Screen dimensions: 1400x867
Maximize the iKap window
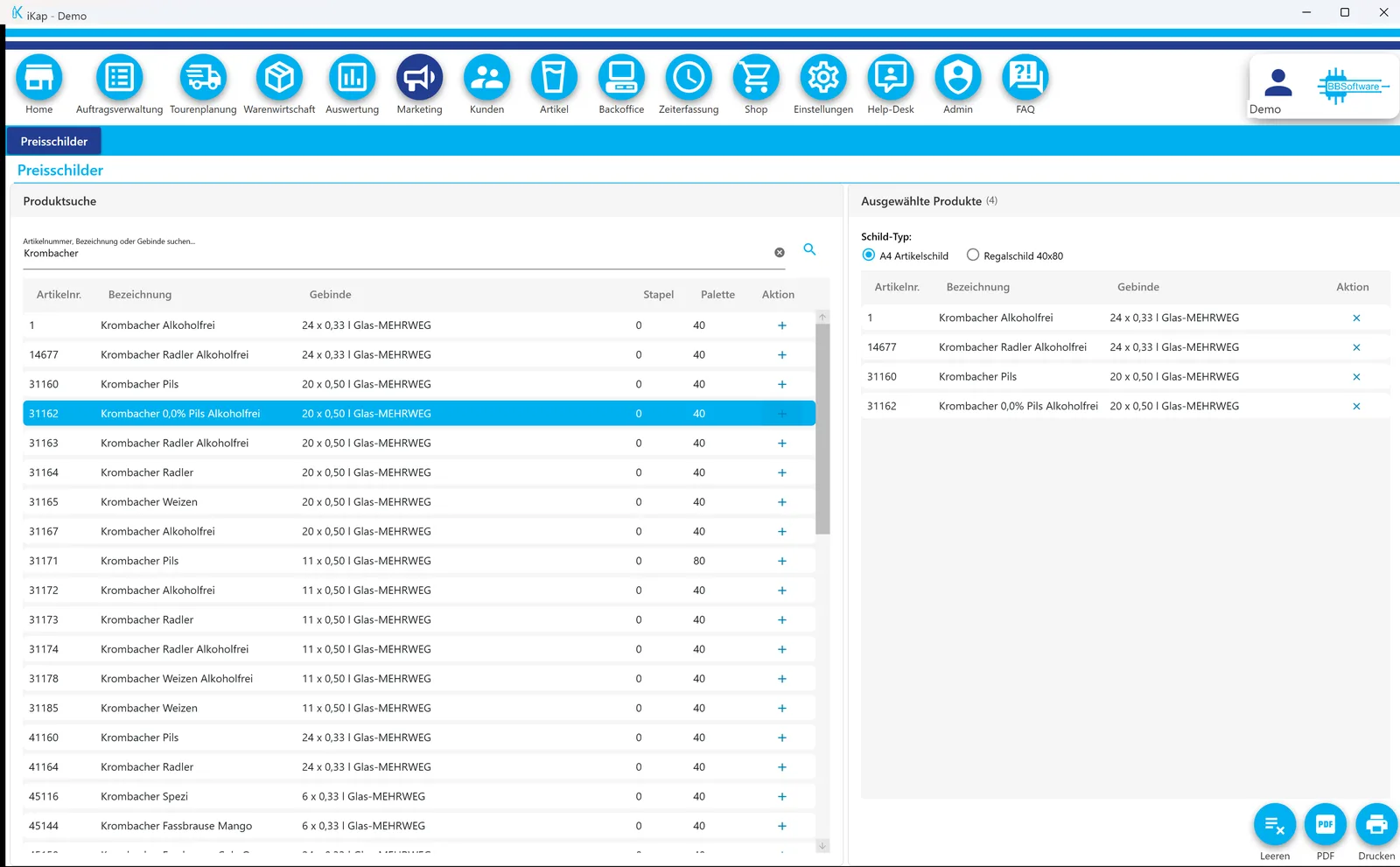1345,12
